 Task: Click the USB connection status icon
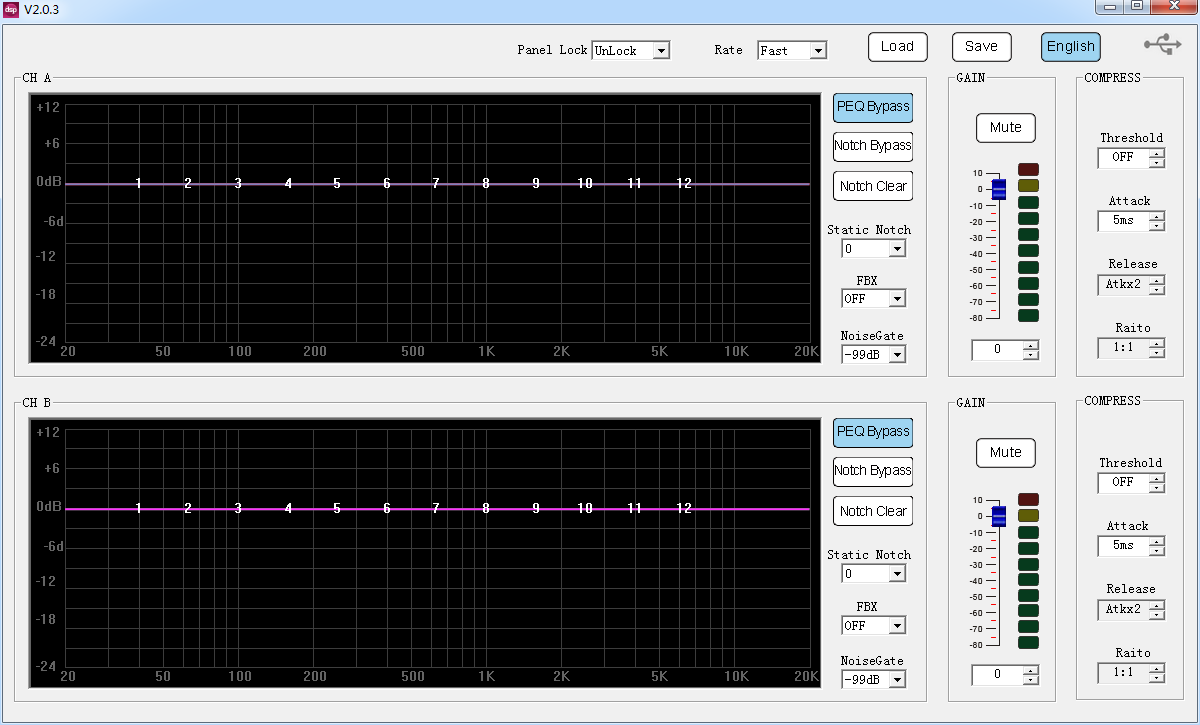tap(1162, 45)
